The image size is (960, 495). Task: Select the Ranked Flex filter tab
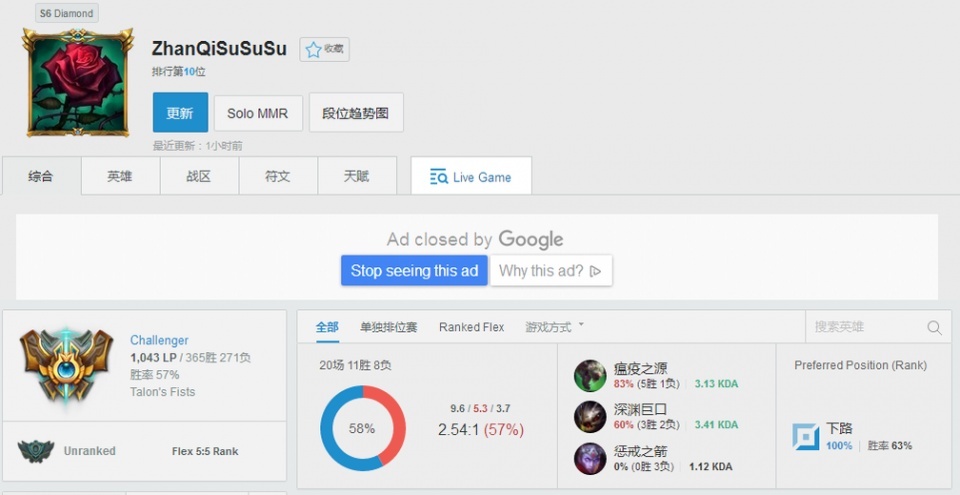(x=472, y=327)
